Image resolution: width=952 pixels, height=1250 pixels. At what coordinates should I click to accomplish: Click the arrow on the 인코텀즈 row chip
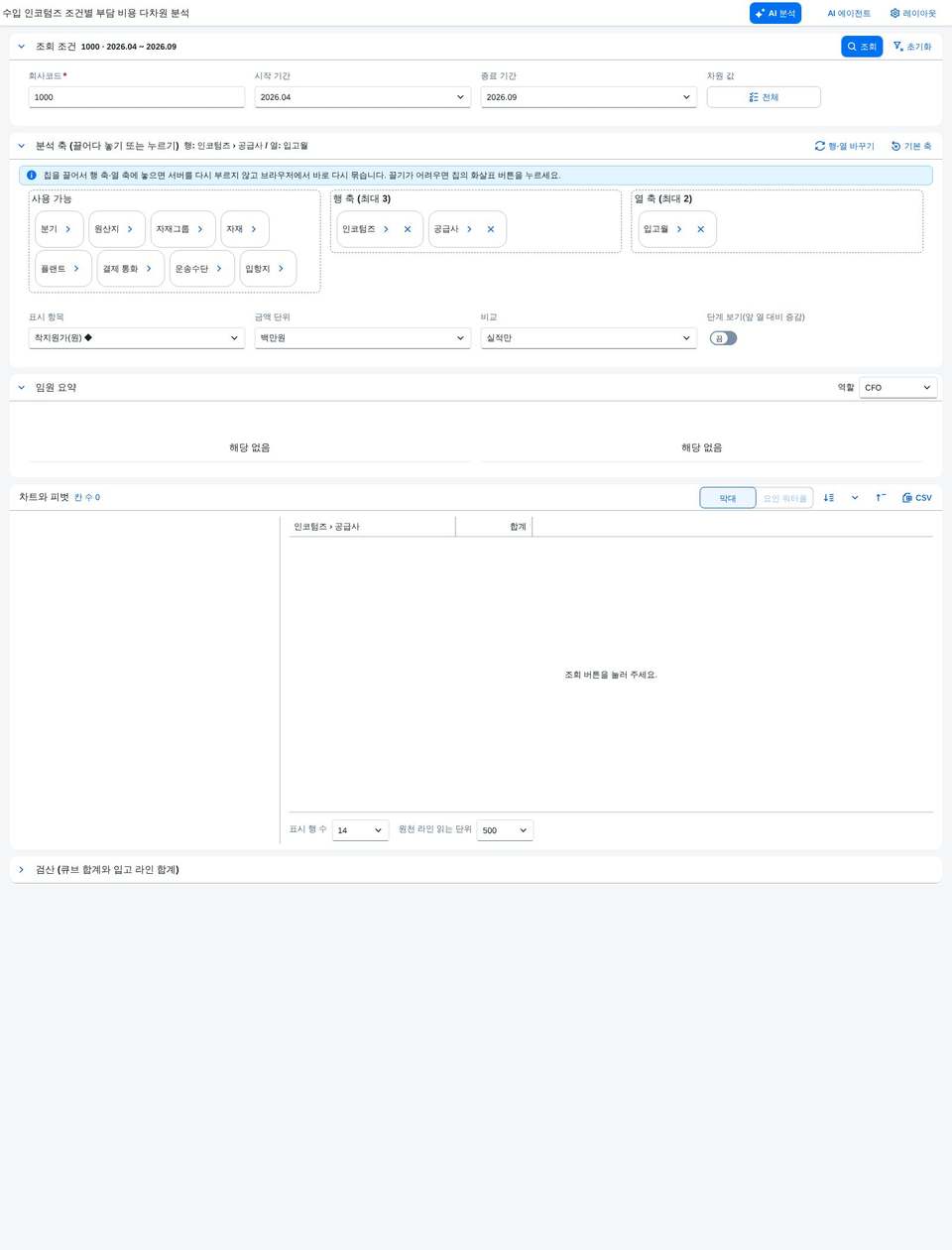(x=386, y=229)
